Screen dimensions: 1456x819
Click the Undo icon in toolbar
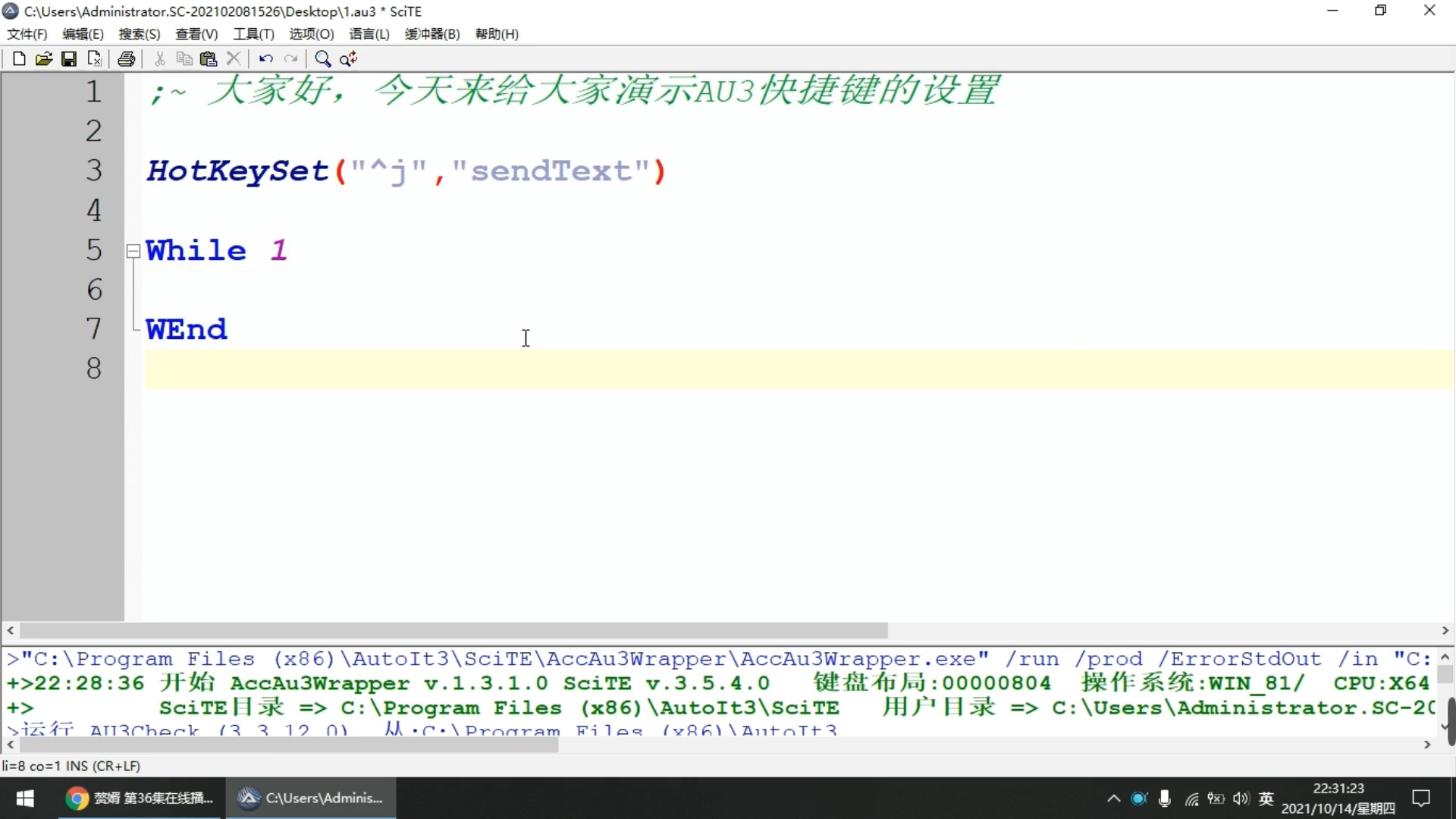point(265,58)
